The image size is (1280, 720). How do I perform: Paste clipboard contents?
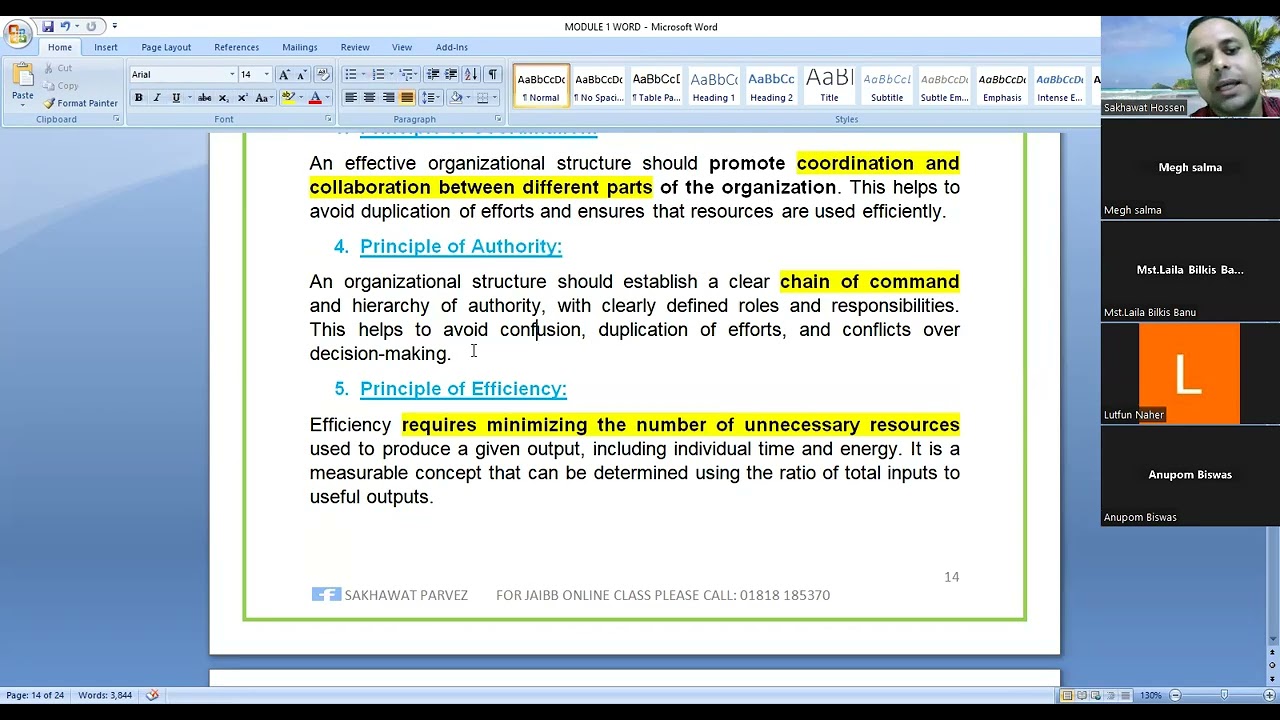pos(22,84)
